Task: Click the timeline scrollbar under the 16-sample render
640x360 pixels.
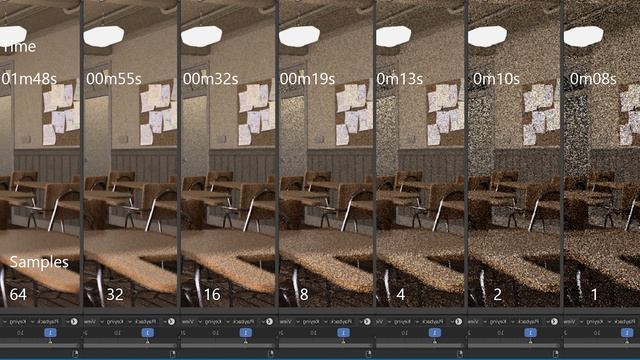Action: click(228, 346)
